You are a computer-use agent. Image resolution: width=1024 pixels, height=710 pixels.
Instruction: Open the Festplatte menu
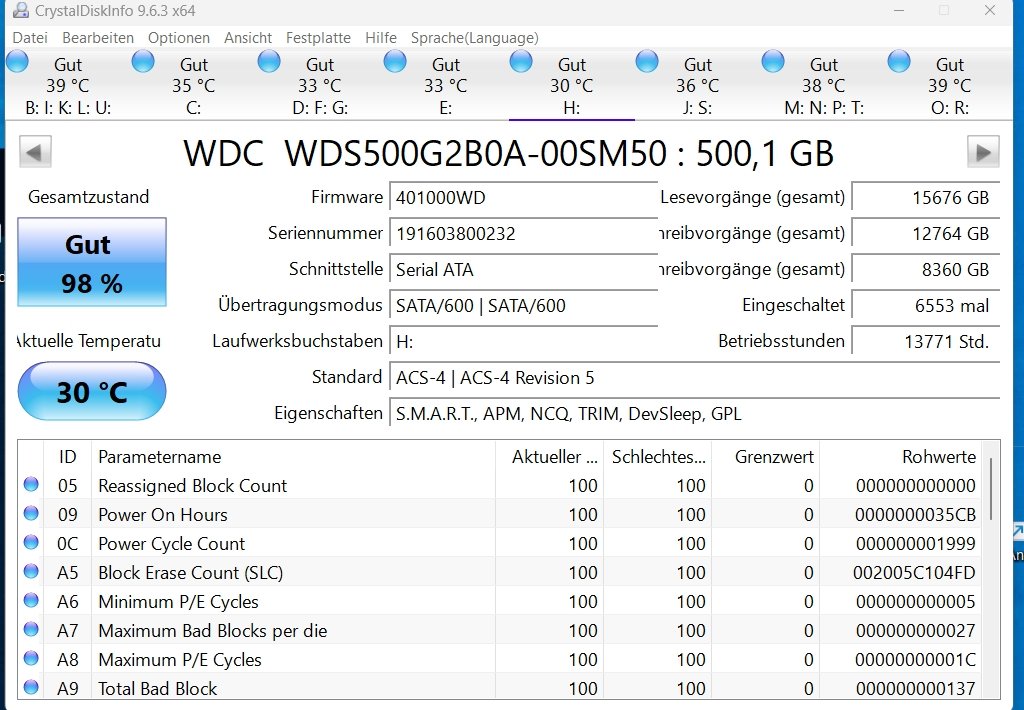tap(318, 38)
